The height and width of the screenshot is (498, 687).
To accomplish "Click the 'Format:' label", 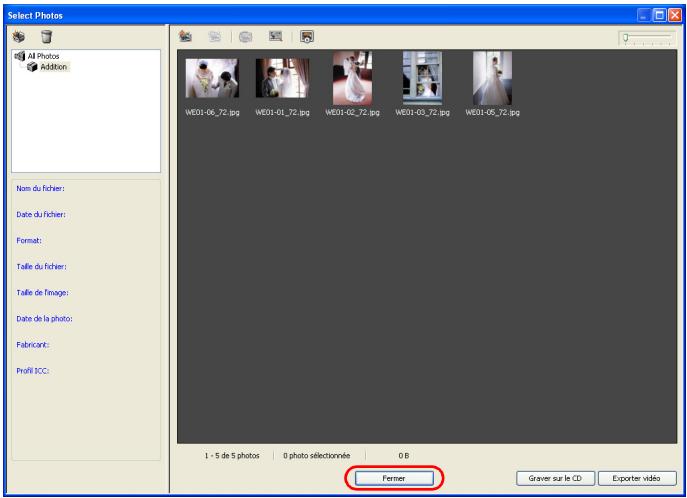I will [29, 240].
